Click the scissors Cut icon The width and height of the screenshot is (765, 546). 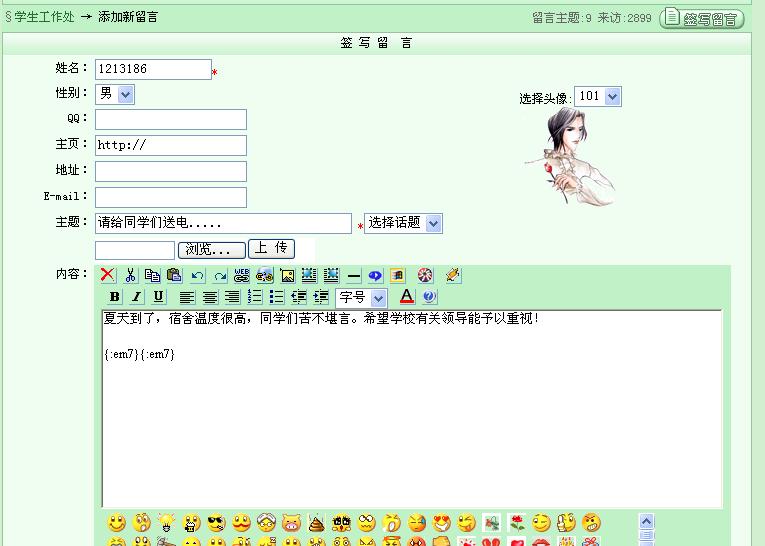coord(130,275)
